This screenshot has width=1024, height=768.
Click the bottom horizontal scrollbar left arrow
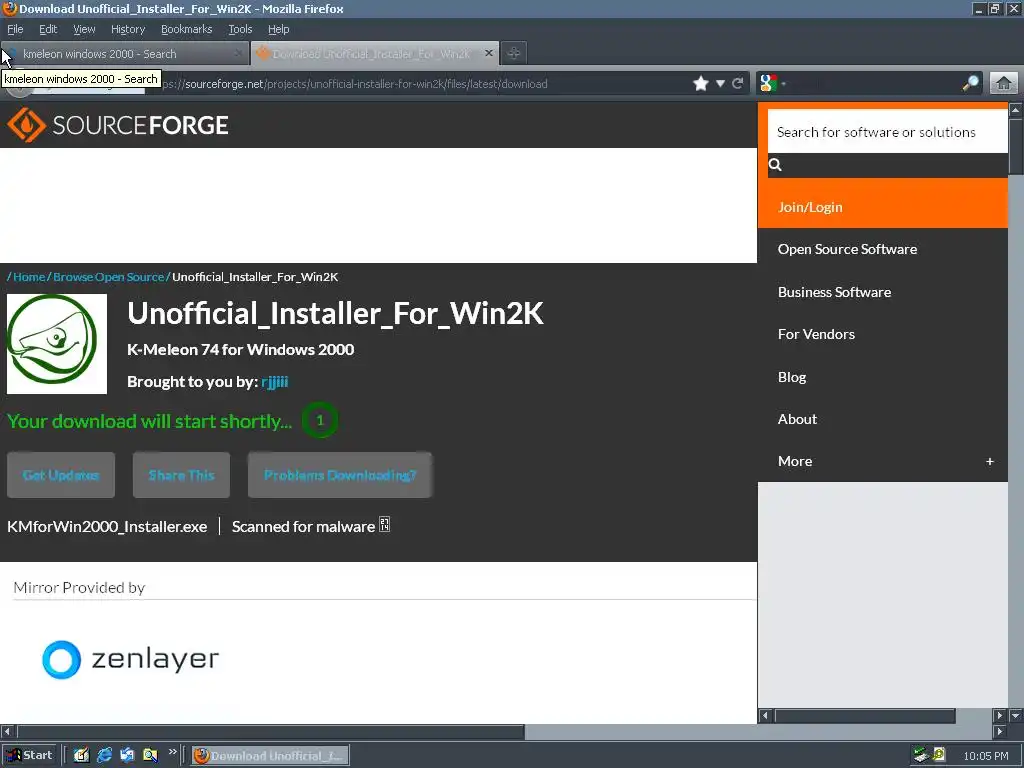(7, 731)
